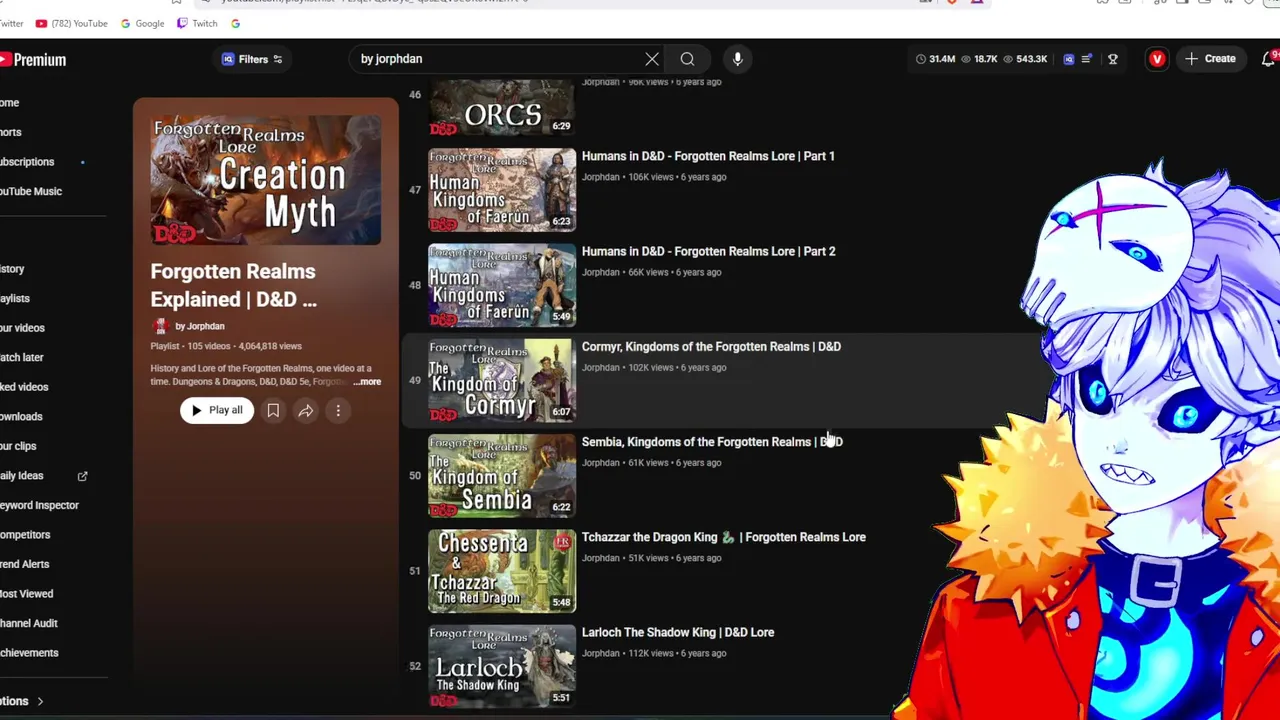The height and width of the screenshot is (720, 1280).
Task: Go to YouTube Premium home logo
Action: tap(33, 60)
